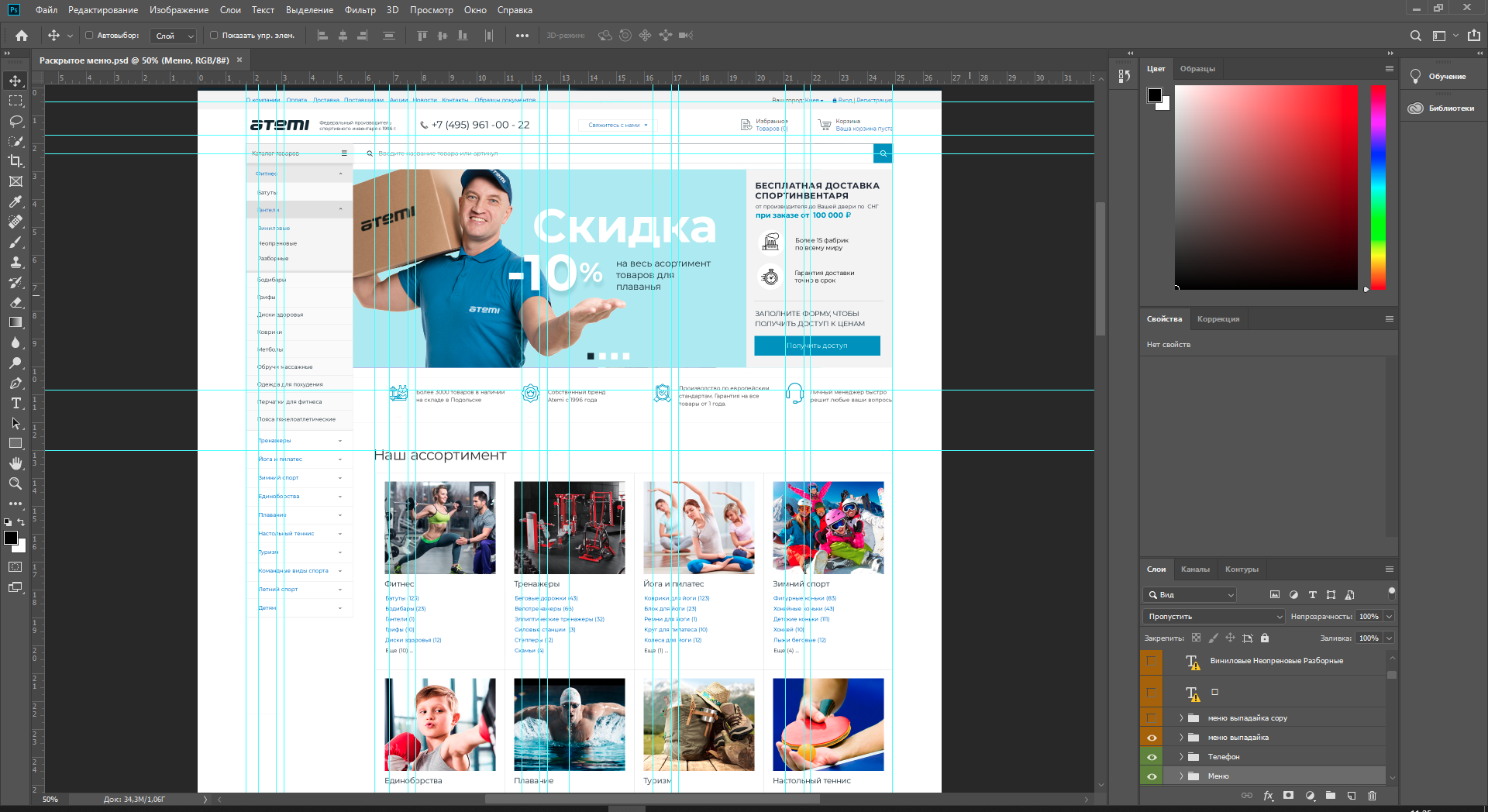Select the Lasso tool
Screen dimensions: 1488x812
pyautogui.click(x=15, y=121)
